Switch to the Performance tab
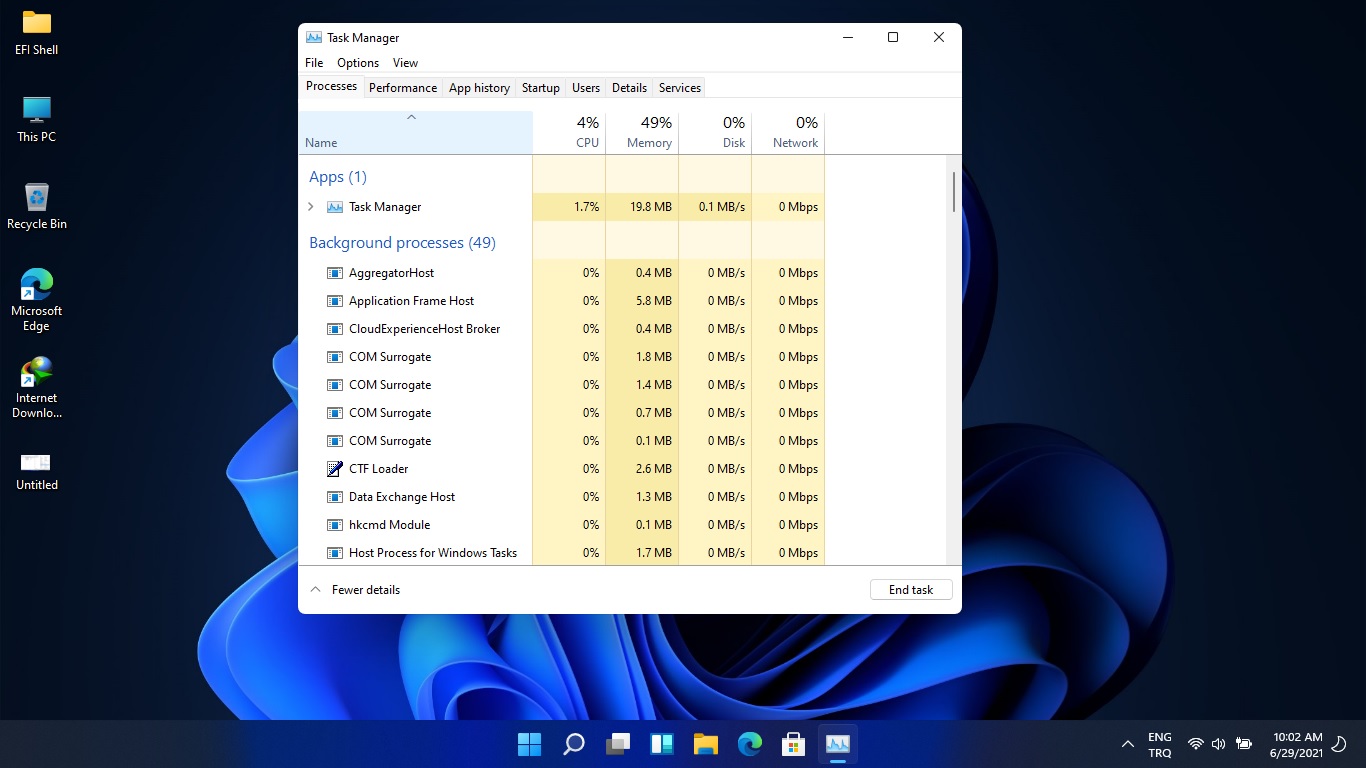 click(403, 88)
